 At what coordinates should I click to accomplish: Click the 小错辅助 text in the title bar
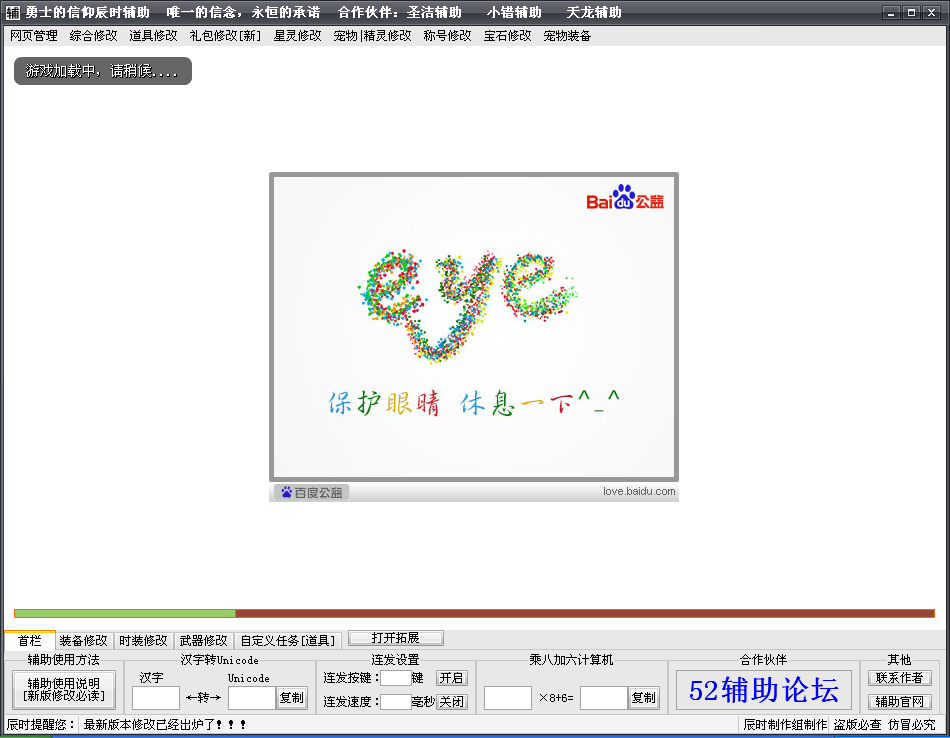[x=514, y=12]
